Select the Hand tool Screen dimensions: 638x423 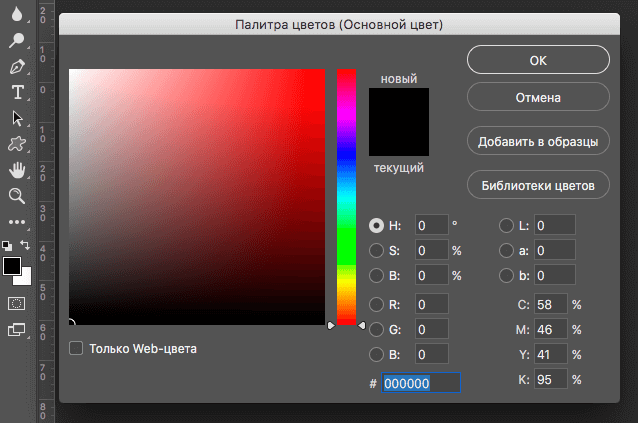17,170
